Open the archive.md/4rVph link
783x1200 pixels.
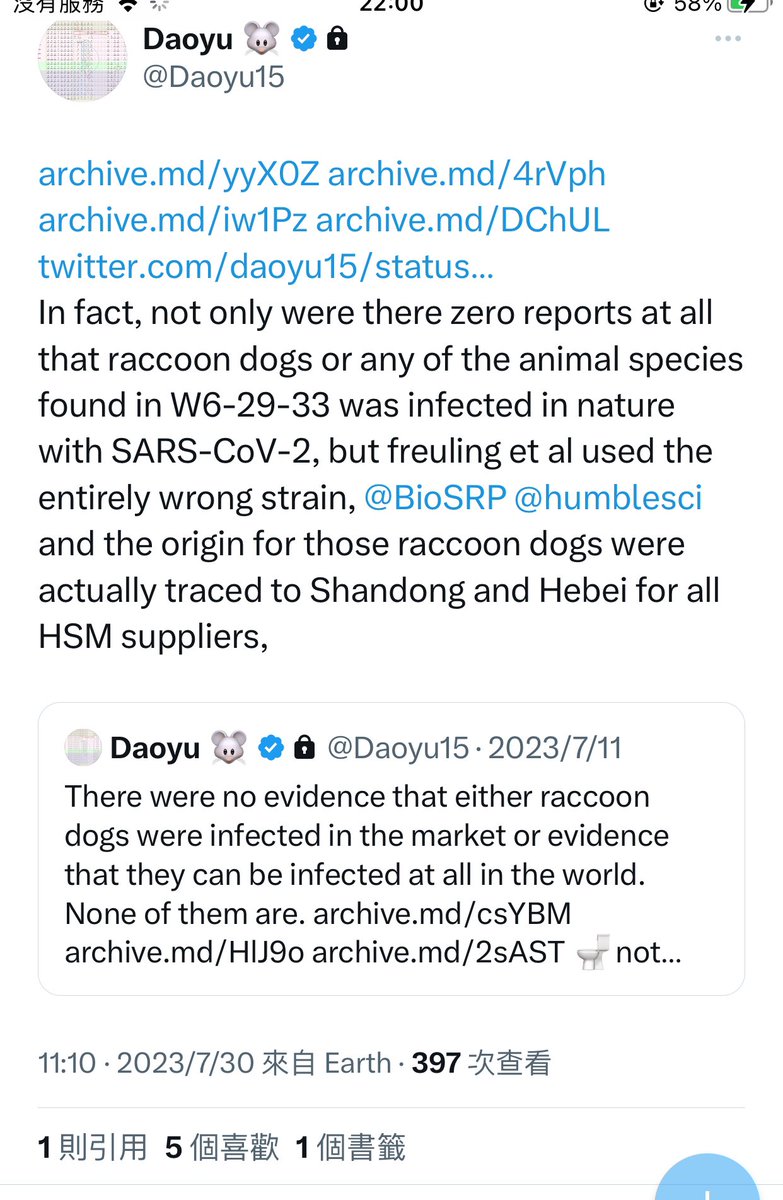click(x=466, y=174)
